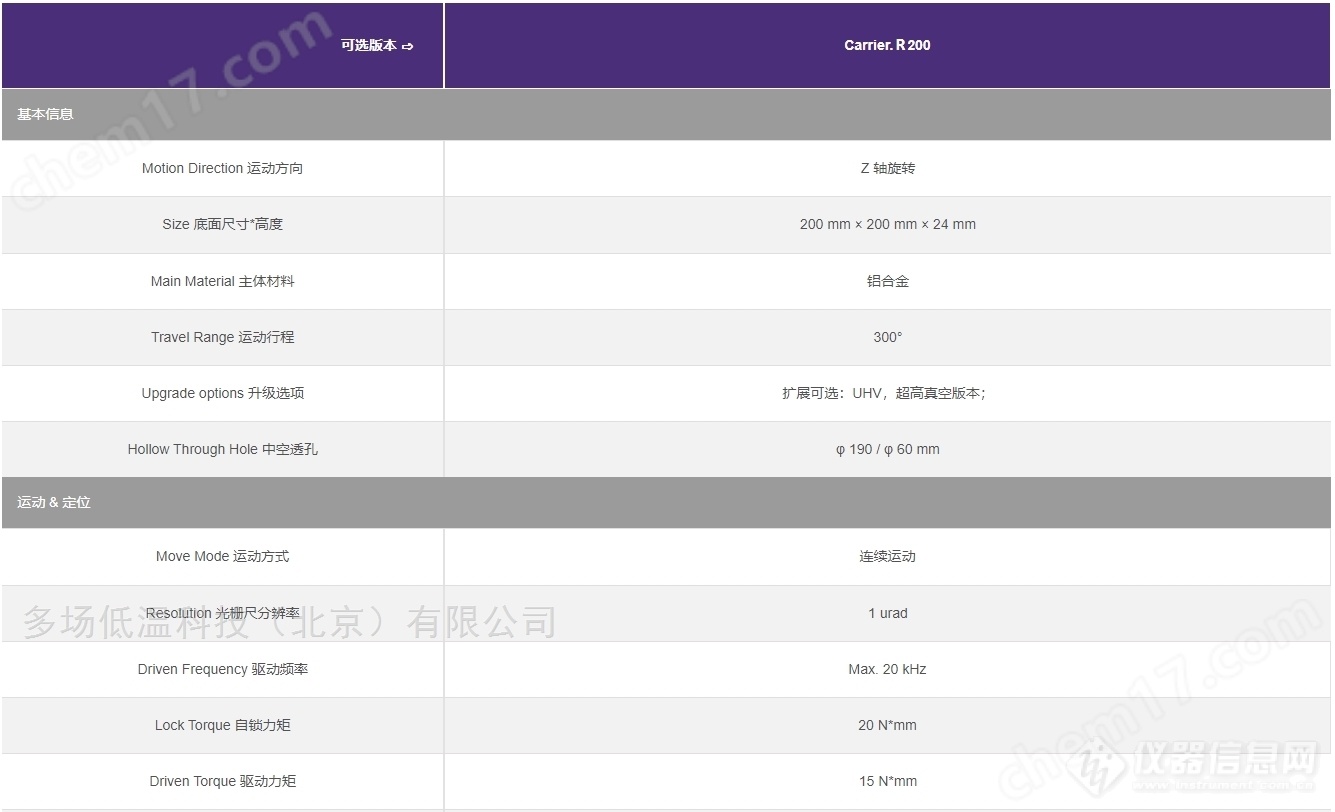Select the 200 mm × 200 mm × 24 mm value
The height and width of the screenshot is (812, 1335).
[x=887, y=224]
